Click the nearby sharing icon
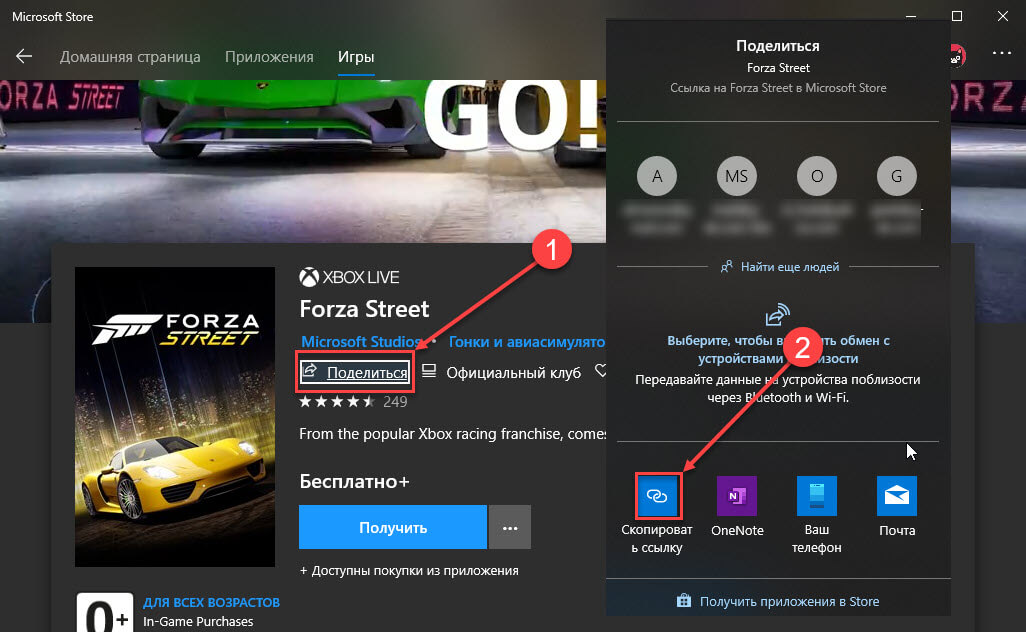 click(777, 315)
